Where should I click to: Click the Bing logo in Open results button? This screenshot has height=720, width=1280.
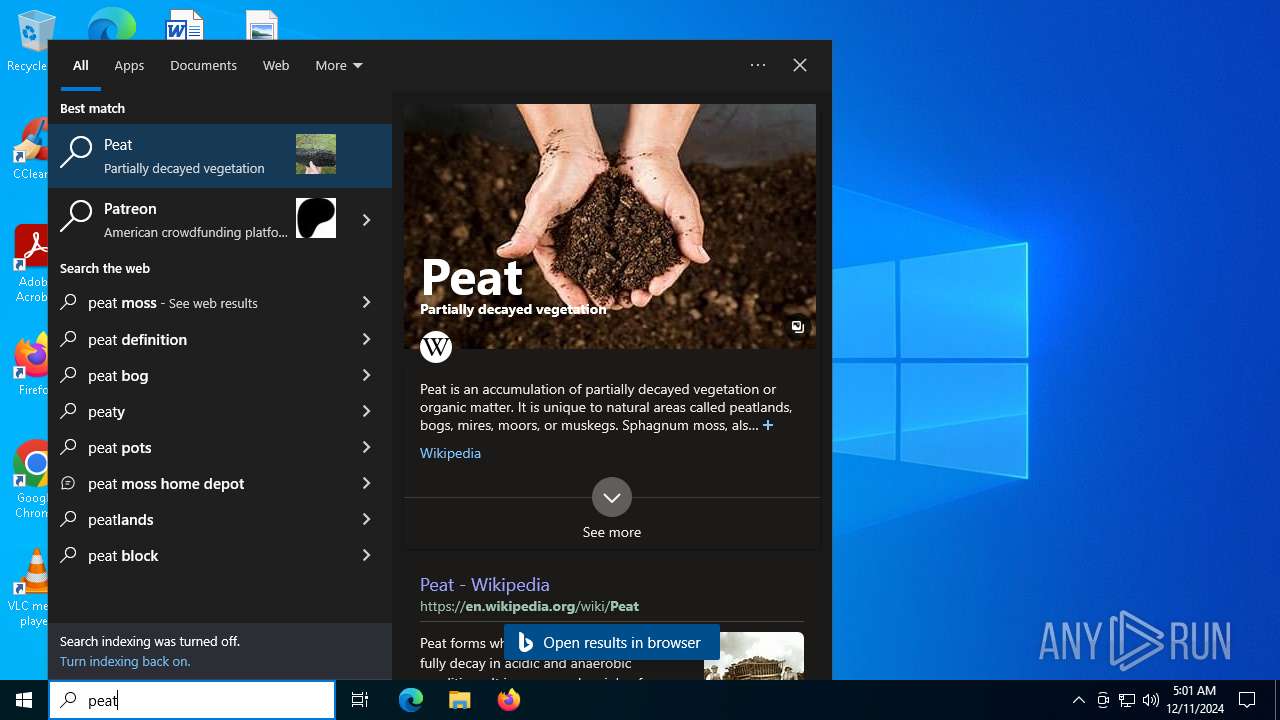[x=526, y=643]
